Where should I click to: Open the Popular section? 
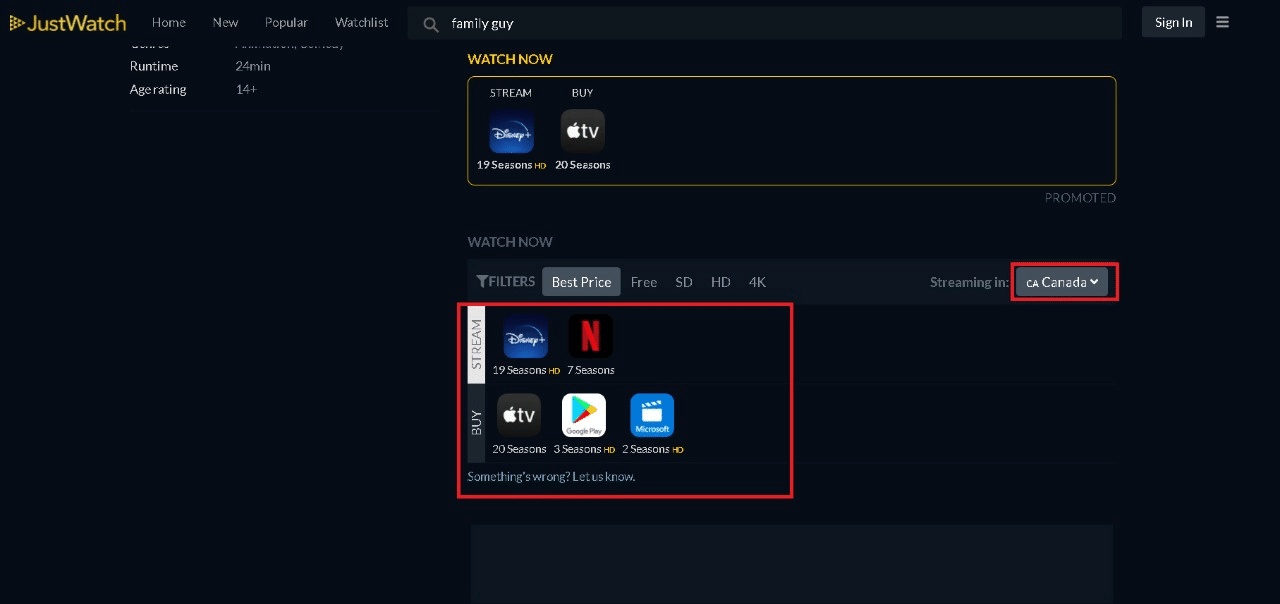(x=286, y=22)
